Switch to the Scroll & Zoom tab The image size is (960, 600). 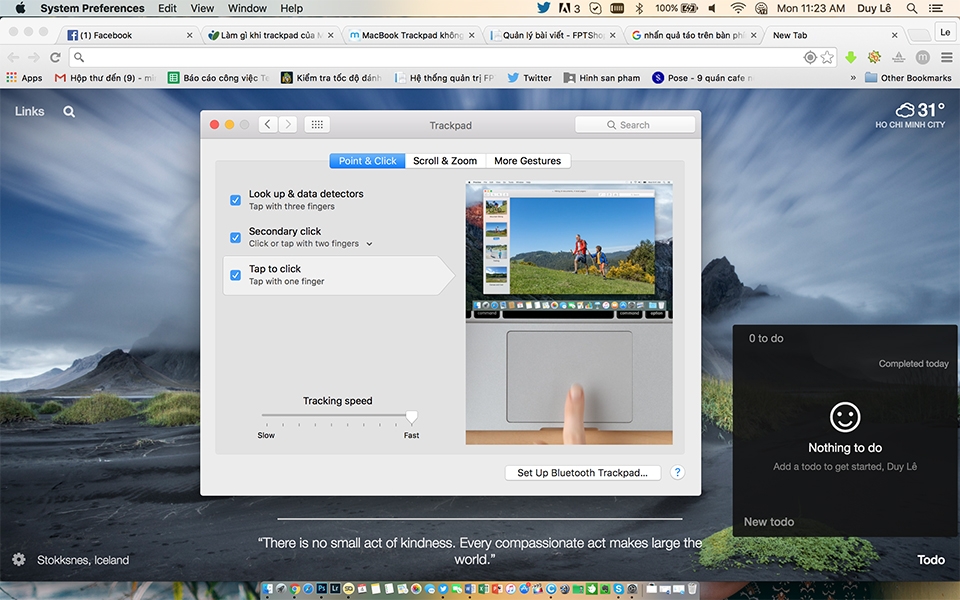tap(445, 160)
